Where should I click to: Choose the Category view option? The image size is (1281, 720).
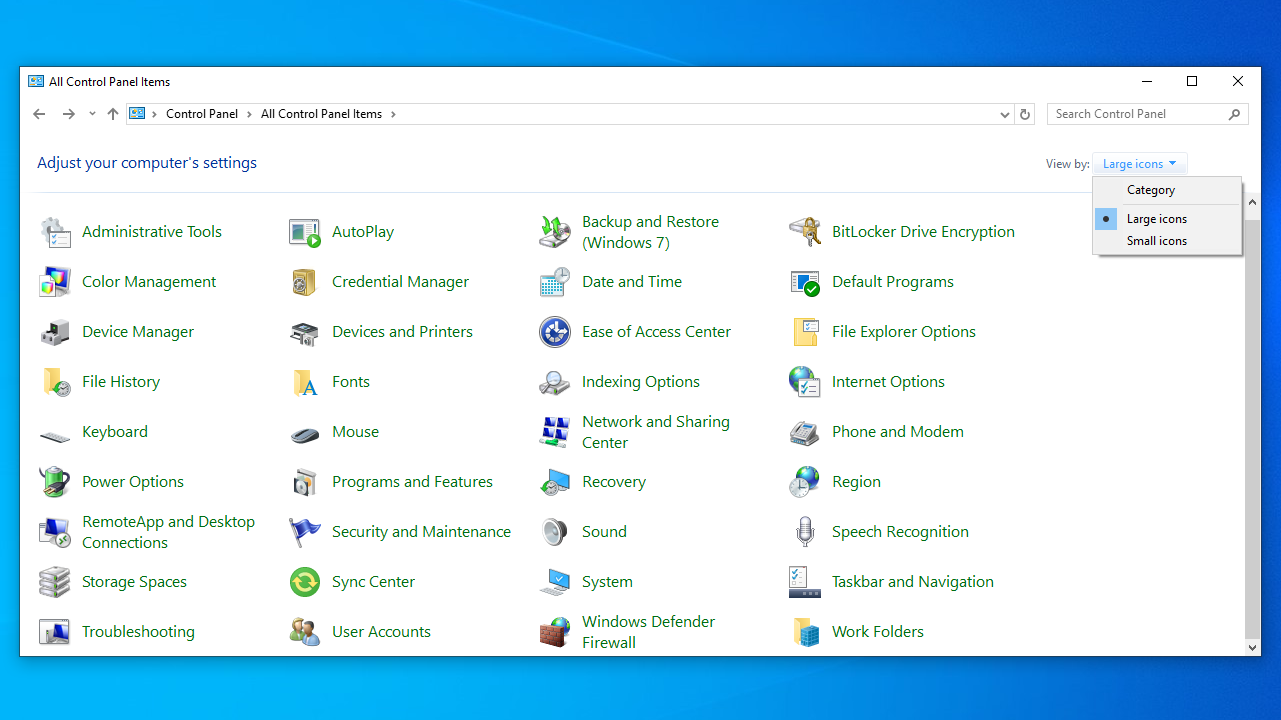pyautogui.click(x=1150, y=190)
